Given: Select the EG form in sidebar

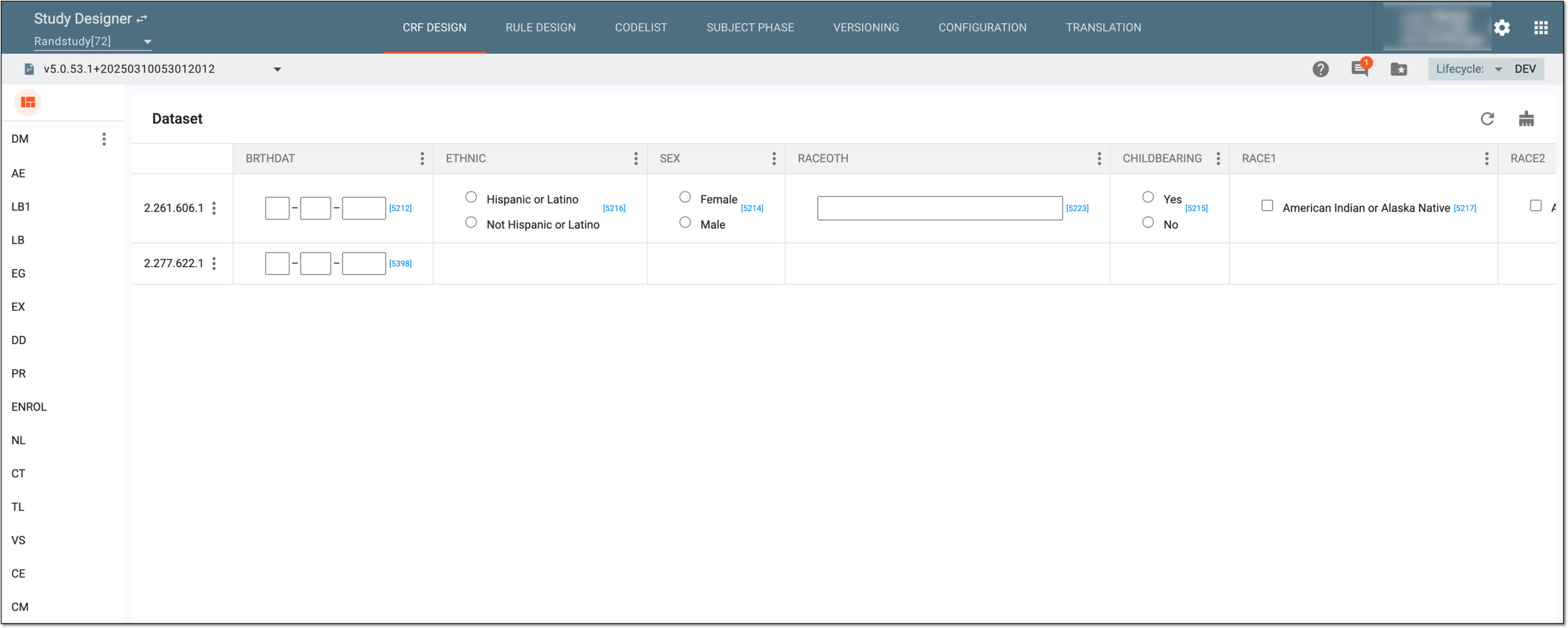Looking at the screenshot, I should (x=18, y=273).
